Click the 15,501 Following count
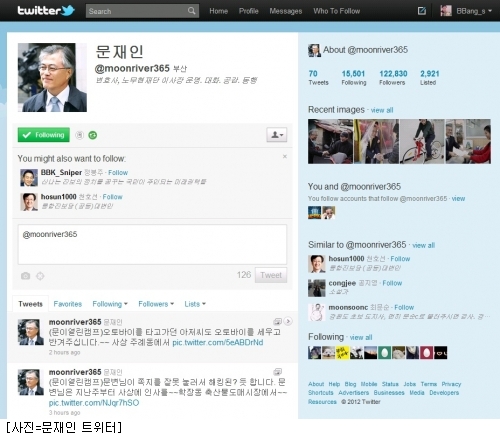The width and height of the screenshot is (500, 439). tap(354, 78)
